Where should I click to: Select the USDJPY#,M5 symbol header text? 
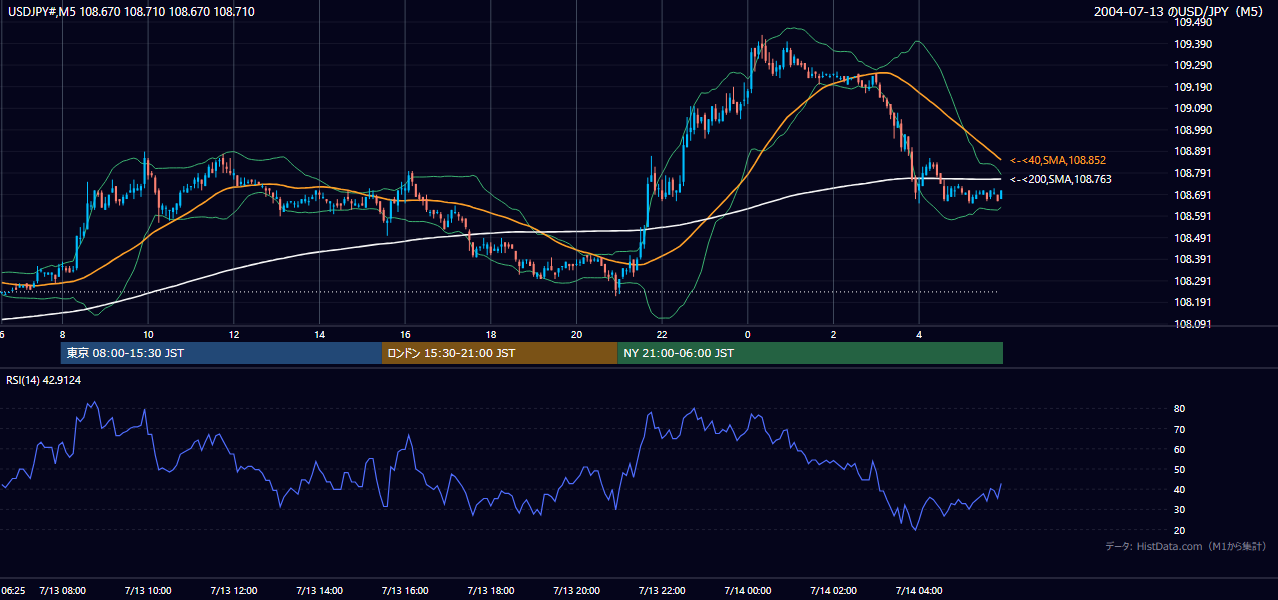click(41, 11)
